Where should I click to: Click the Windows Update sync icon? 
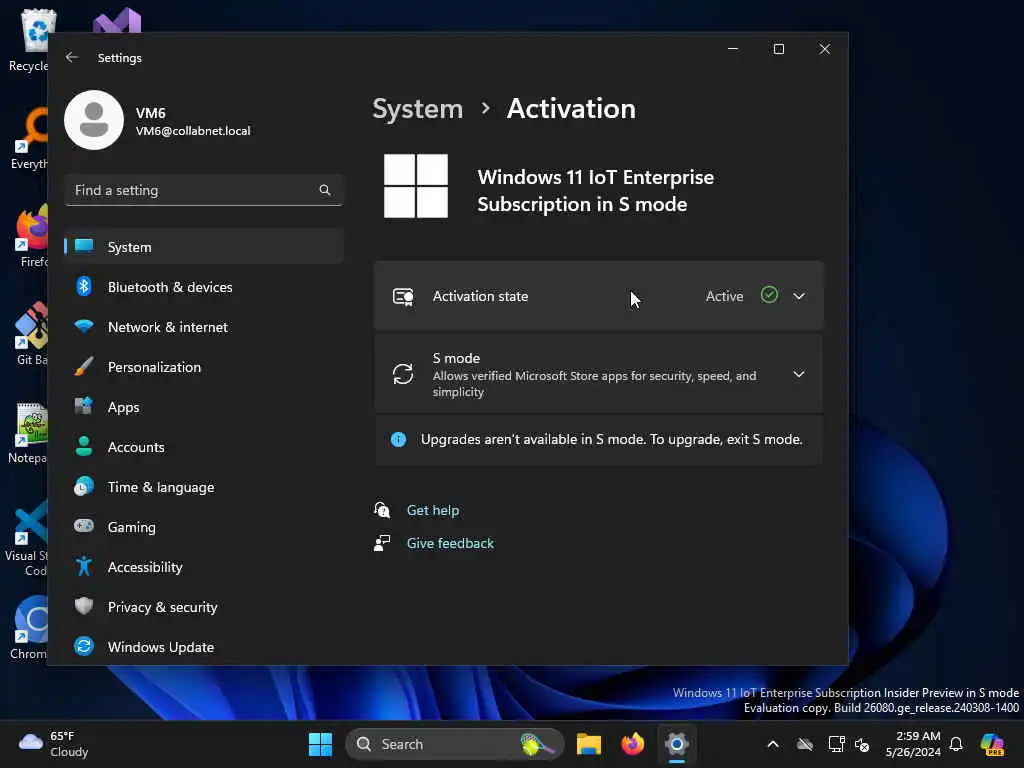coord(84,646)
